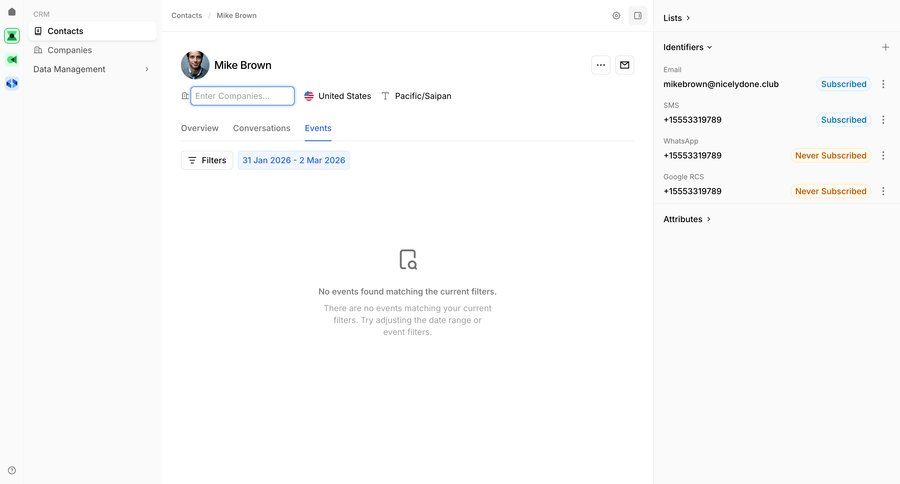The height and width of the screenshot is (484, 900).
Task: Click the WhatsApp number +15553319789
Action: pyautogui.click(x=692, y=155)
